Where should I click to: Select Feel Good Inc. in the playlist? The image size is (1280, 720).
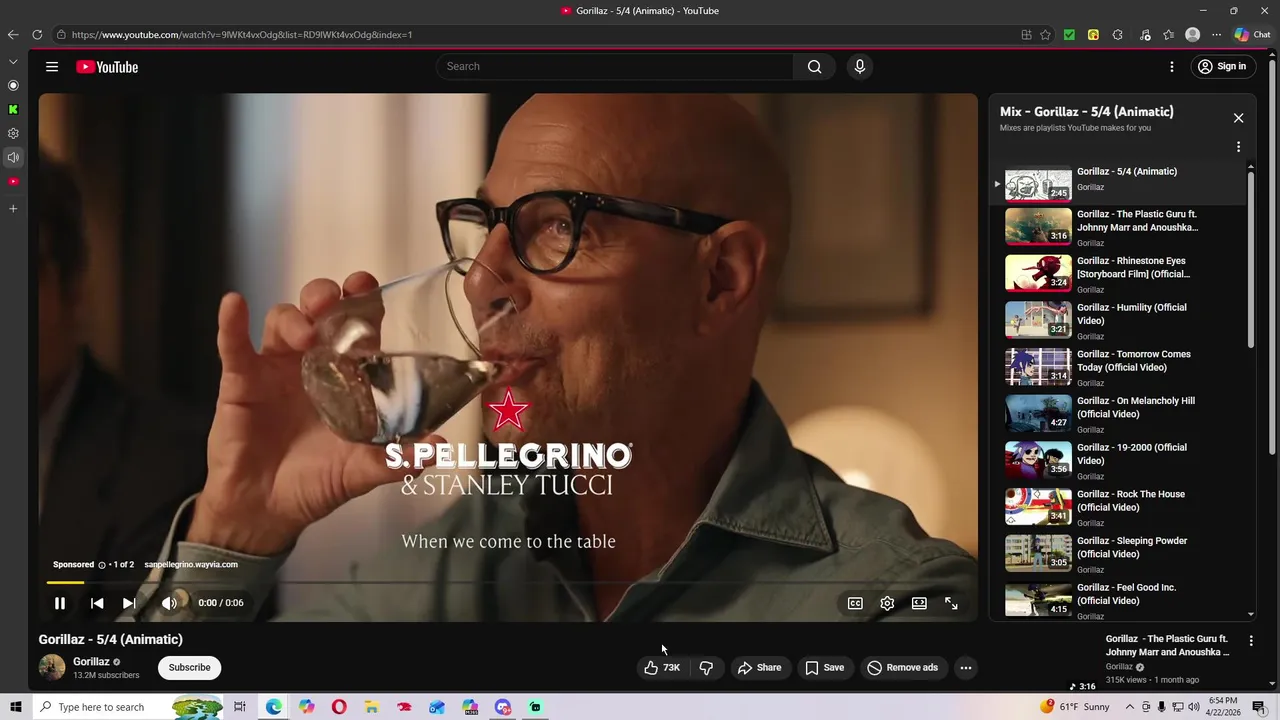1119,600
